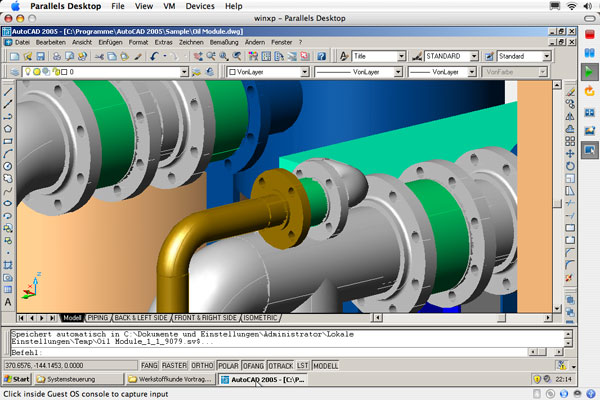The width and height of the screenshot is (600, 400).
Task: Click the Pan realtime icon
Action: 198,56
